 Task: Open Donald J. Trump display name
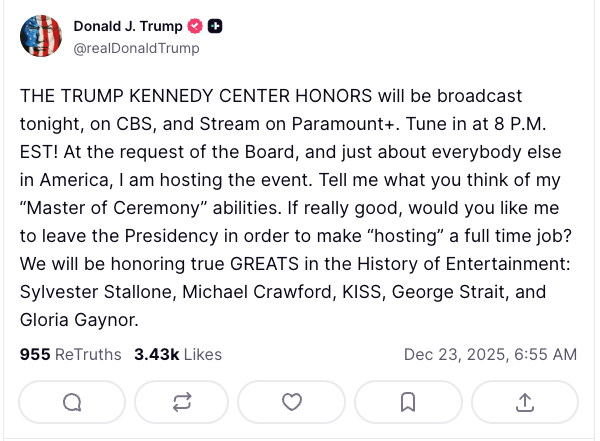(x=128, y=26)
